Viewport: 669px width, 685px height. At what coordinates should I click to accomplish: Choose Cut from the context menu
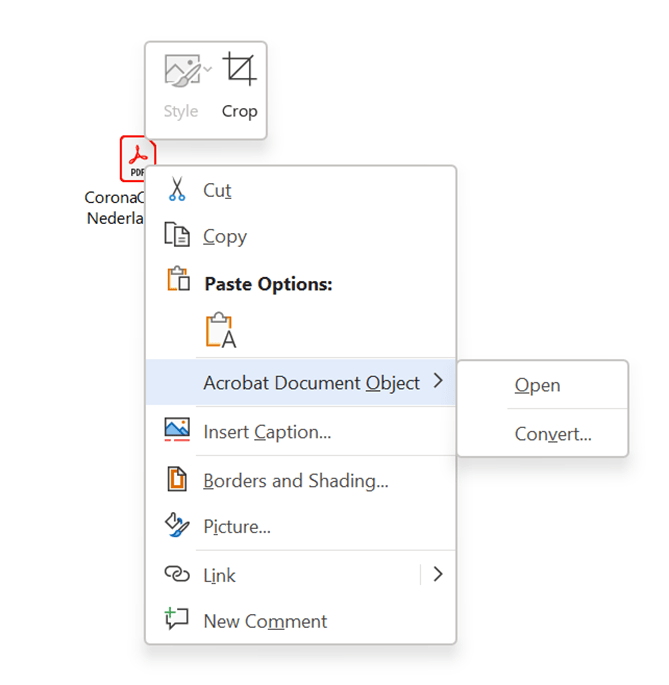coord(217,190)
